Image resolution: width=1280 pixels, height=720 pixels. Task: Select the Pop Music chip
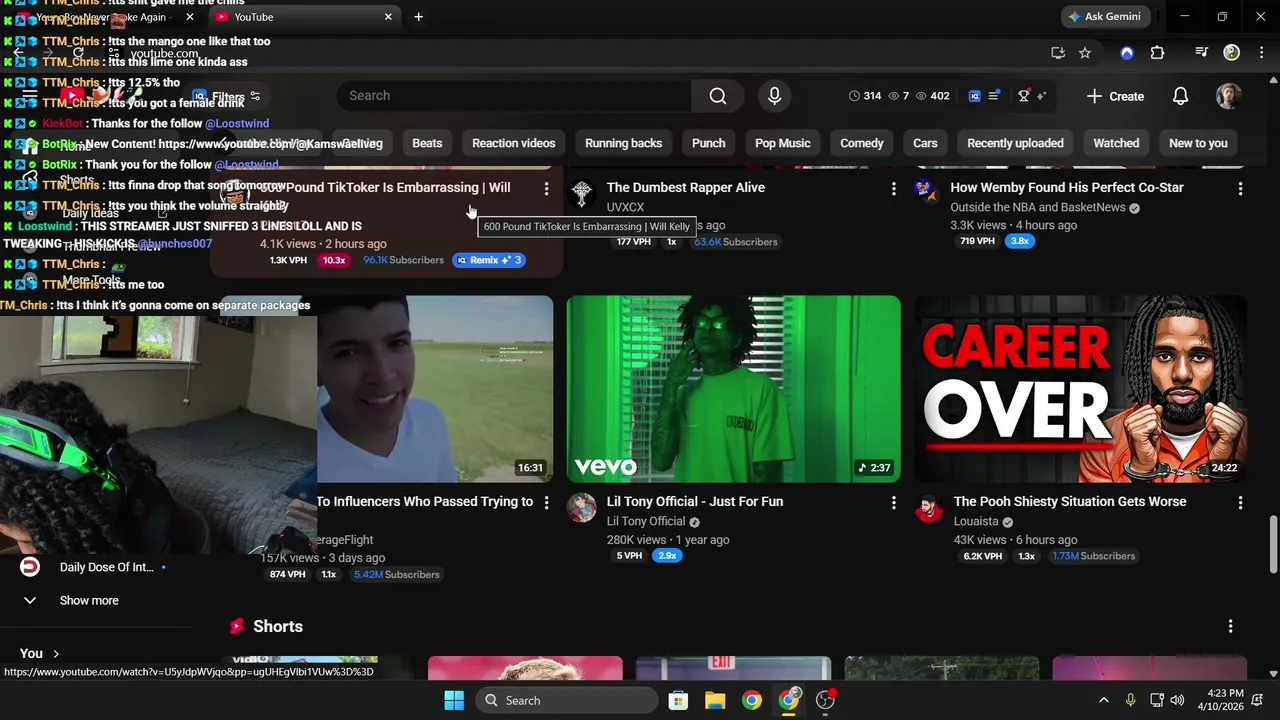[x=782, y=143]
